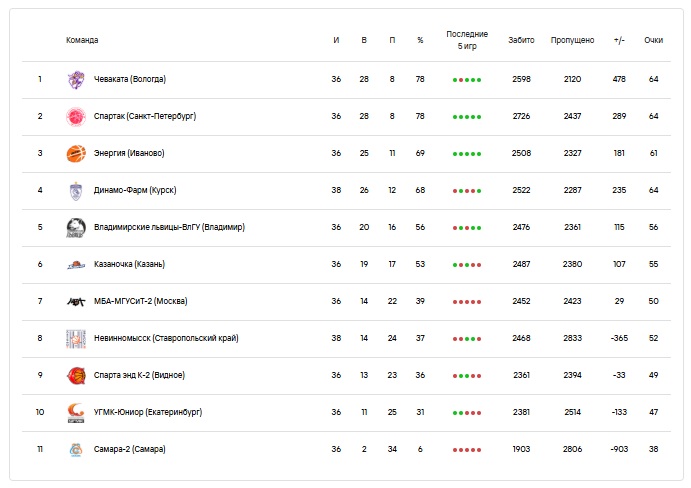Image resolution: width=691 pixels, height=488 pixels.
Task: Click win percentage 69 for Энергия
Action: pyautogui.click(x=420, y=153)
